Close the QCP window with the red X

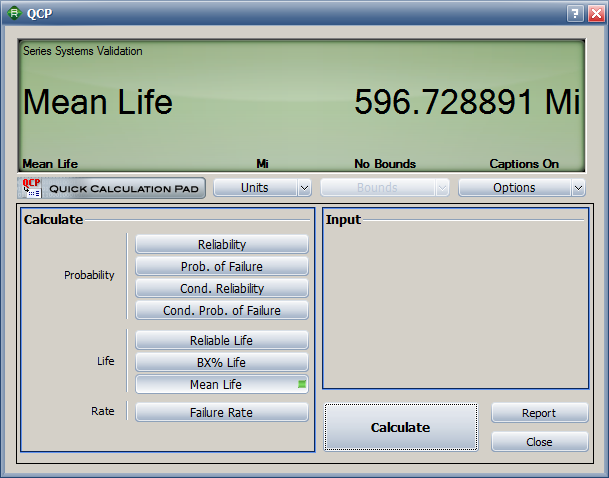coord(596,14)
